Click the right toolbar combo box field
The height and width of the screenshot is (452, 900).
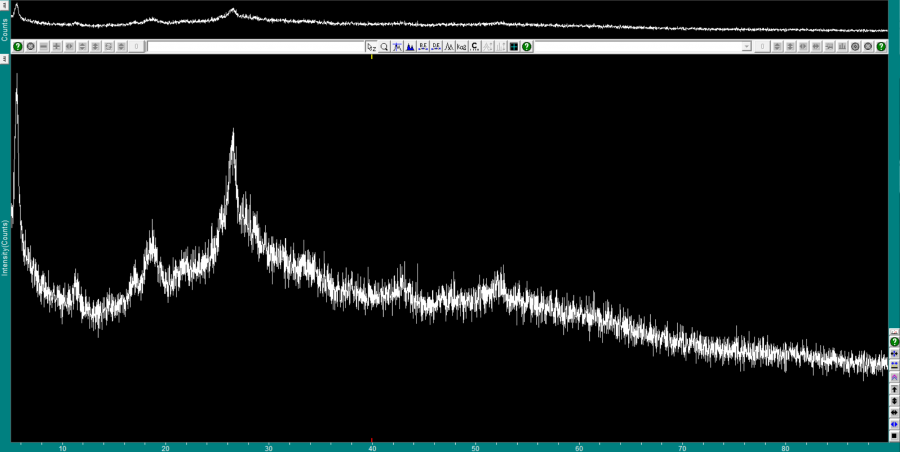tap(638, 47)
